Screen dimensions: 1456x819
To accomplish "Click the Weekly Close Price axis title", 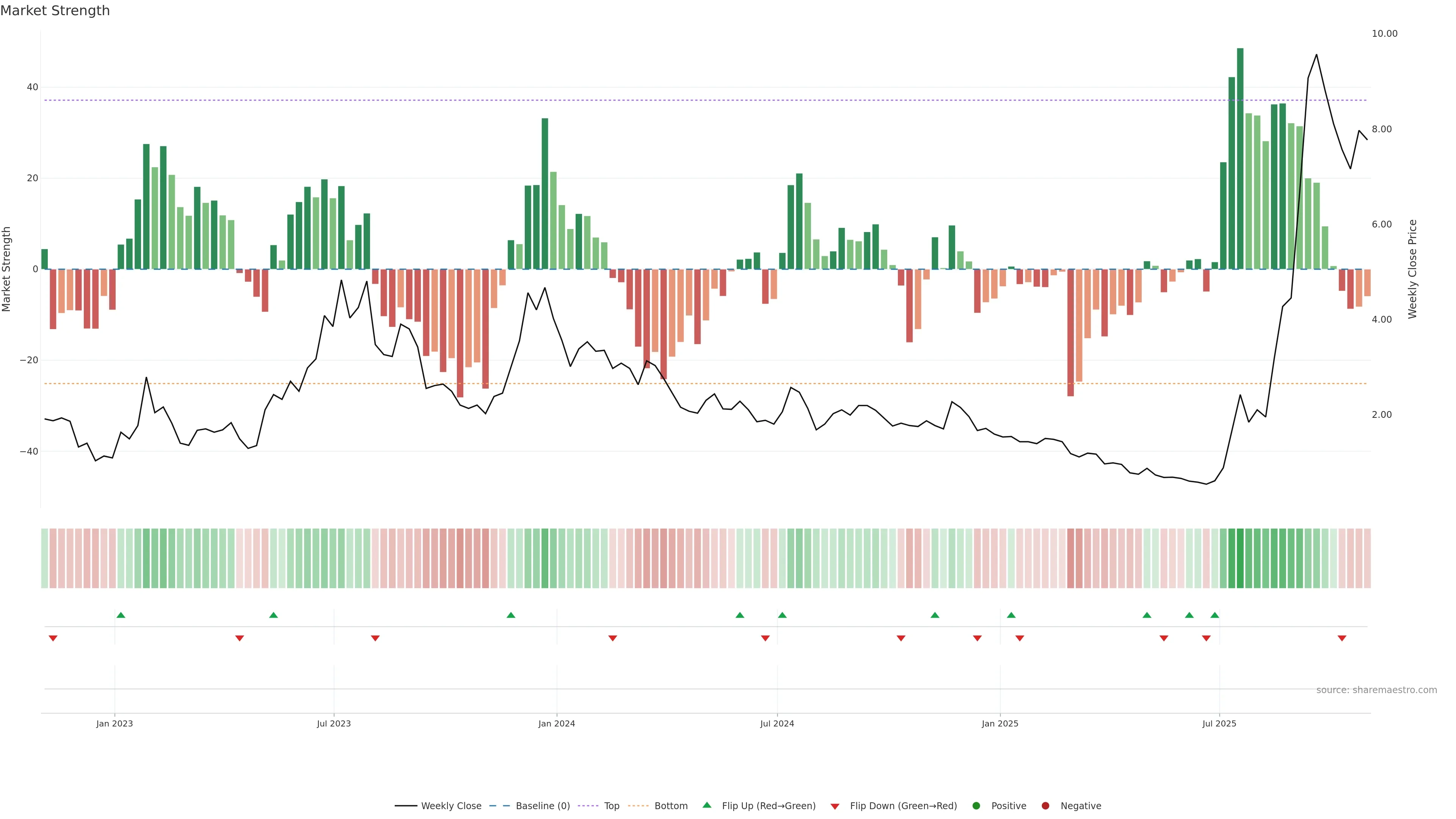I will click(x=1412, y=269).
